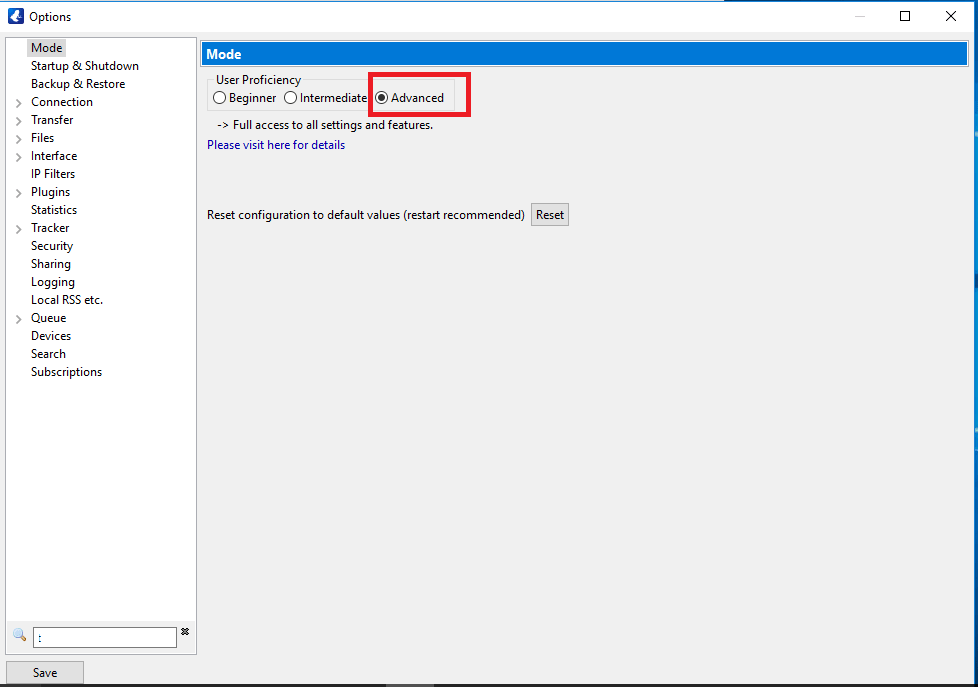
Task: Select Tracker in the options tree
Action: (50, 228)
